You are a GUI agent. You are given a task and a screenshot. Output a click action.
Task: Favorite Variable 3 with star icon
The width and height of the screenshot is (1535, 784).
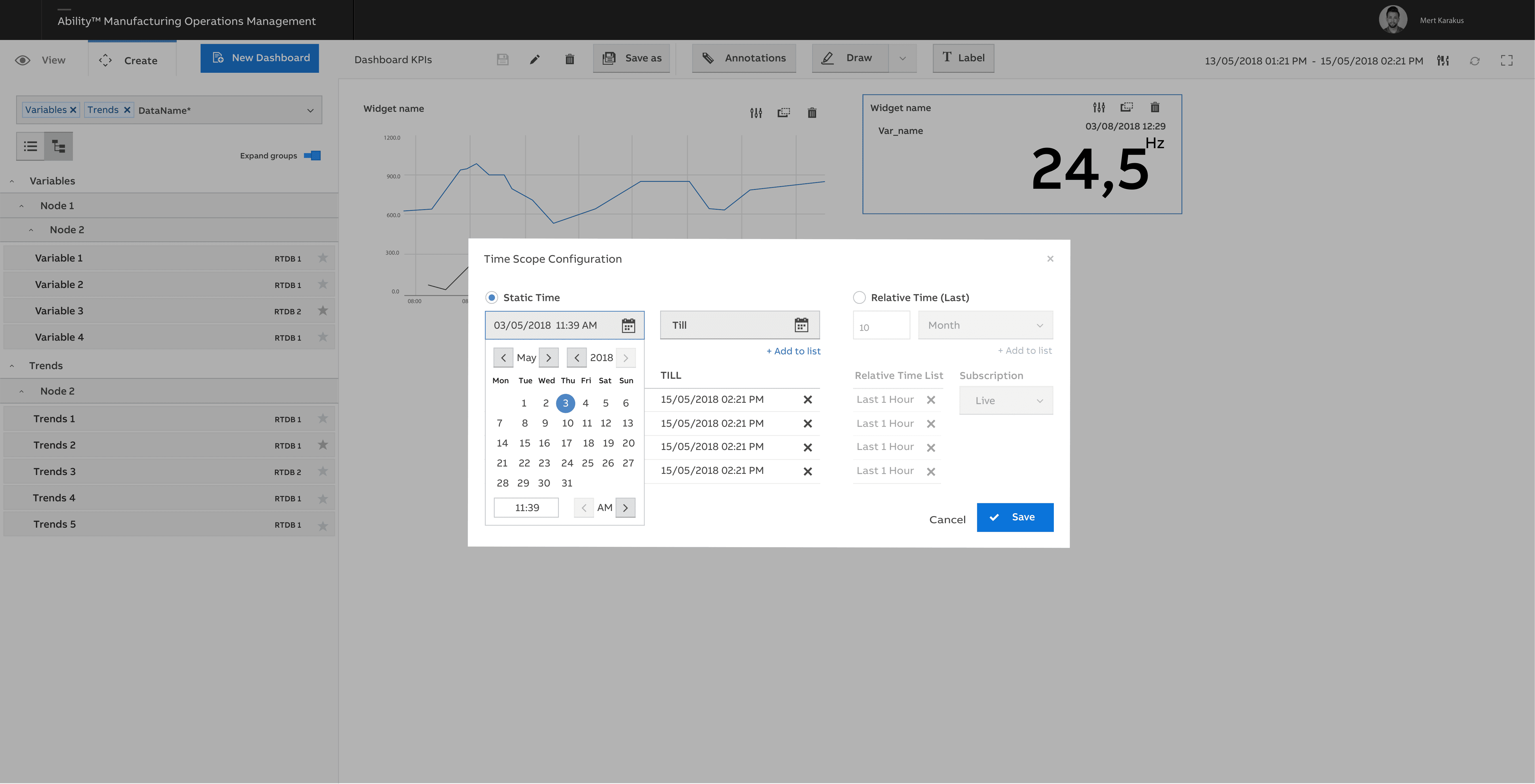pyautogui.click(x=322, y=310)
